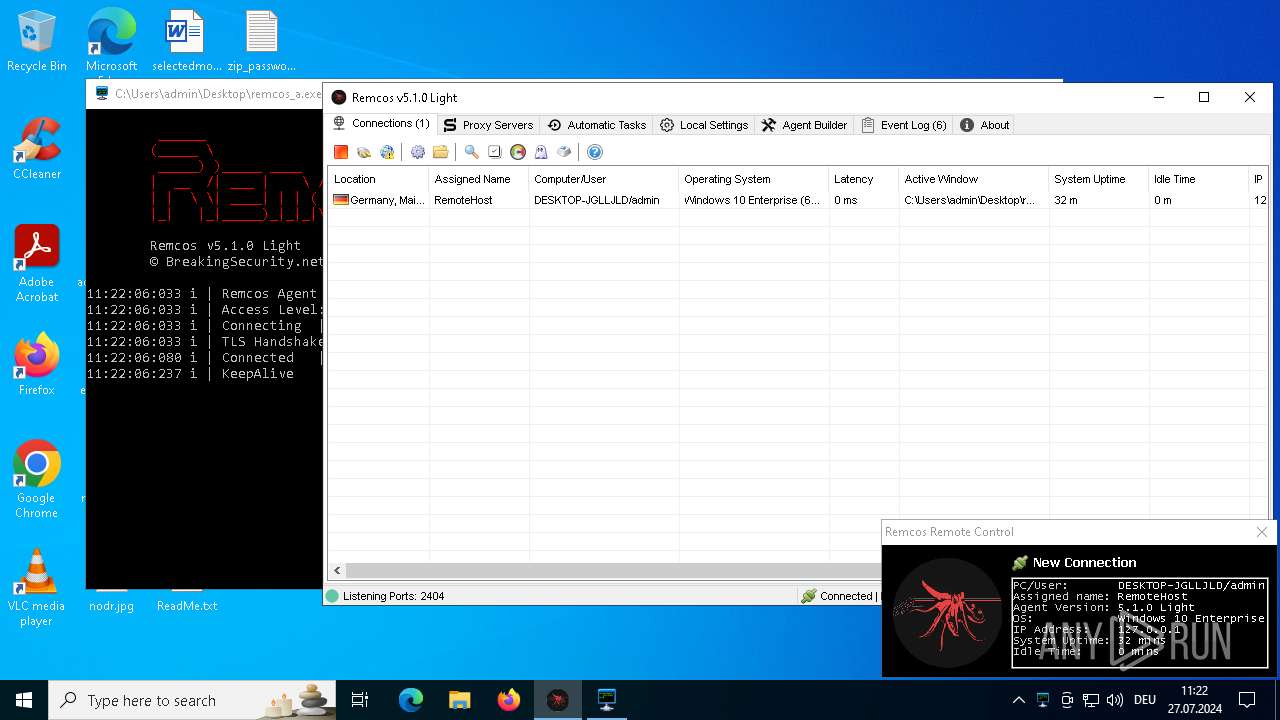The height and width of the screenshot is (720, 1280).
Task: Sort by the Operating System column header
Action: 753,179
